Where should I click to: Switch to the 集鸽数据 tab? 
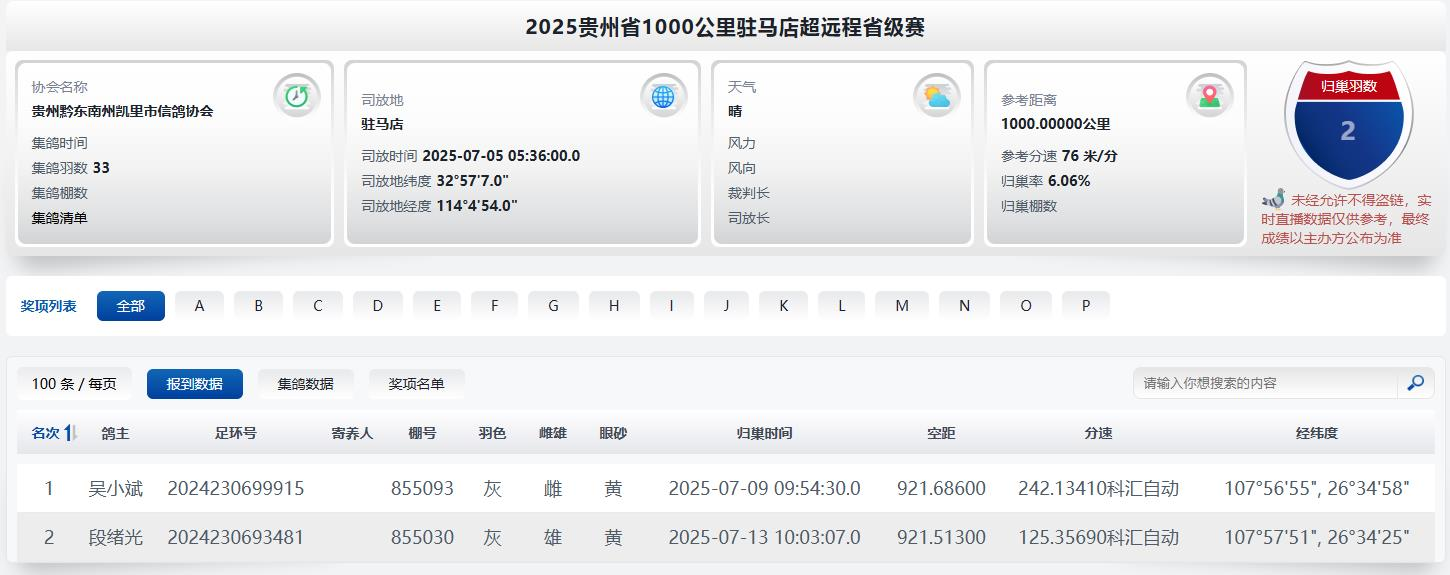tap(305, 384)
